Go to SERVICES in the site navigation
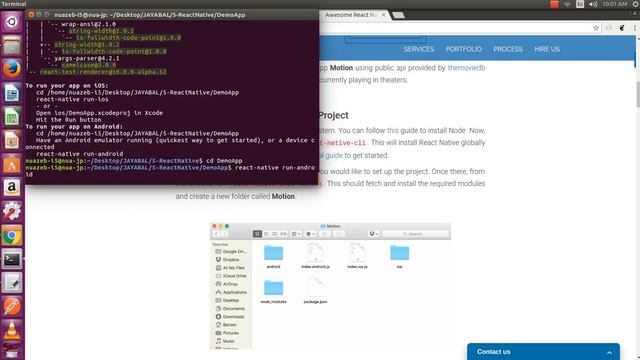 tap(419, 49)
